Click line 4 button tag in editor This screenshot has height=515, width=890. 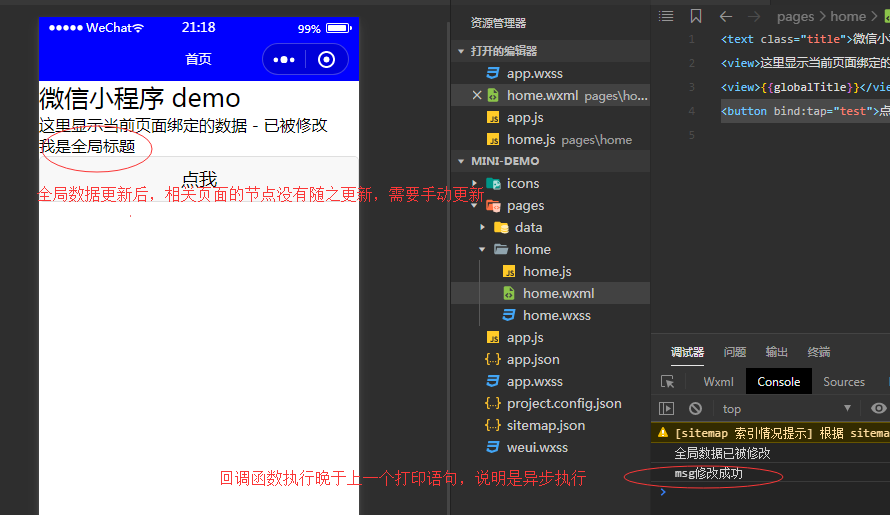(805, 111)
